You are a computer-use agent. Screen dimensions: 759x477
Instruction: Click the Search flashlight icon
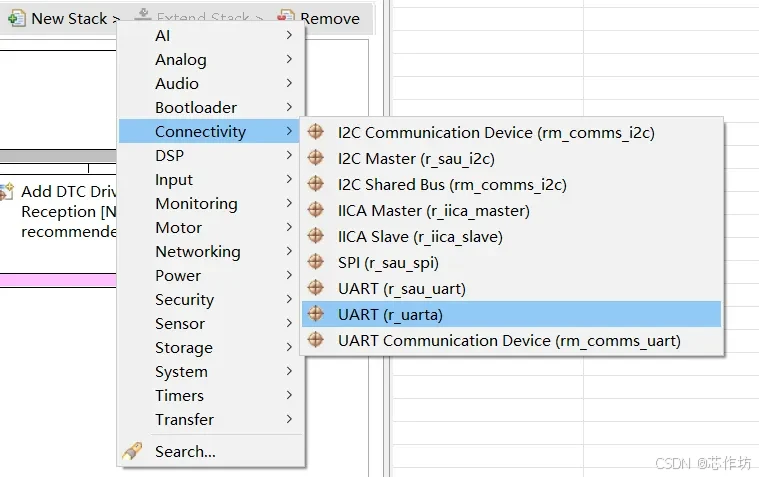[x=132, y=451]
